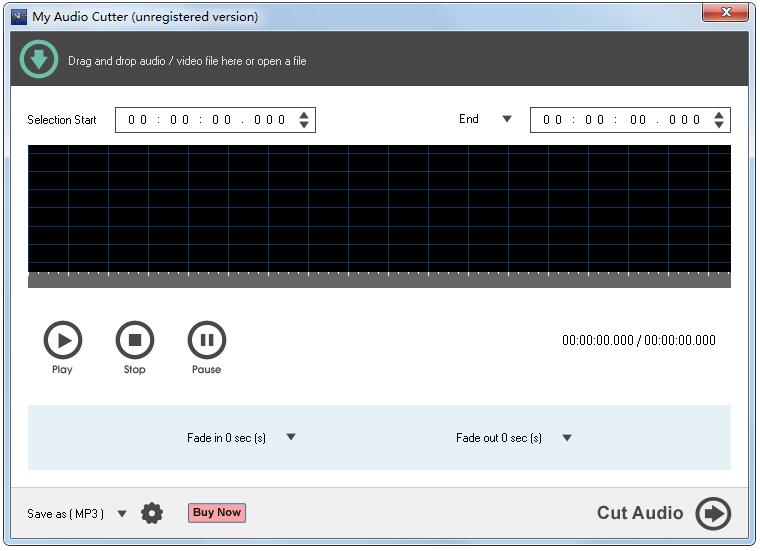Click the Pause button icon
This screenshot has height=551, width=760.
(x=207, y=340)
